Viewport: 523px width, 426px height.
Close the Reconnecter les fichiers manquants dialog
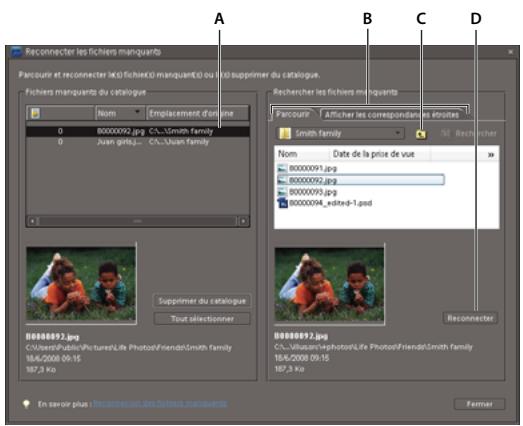(x=510, y=52)
